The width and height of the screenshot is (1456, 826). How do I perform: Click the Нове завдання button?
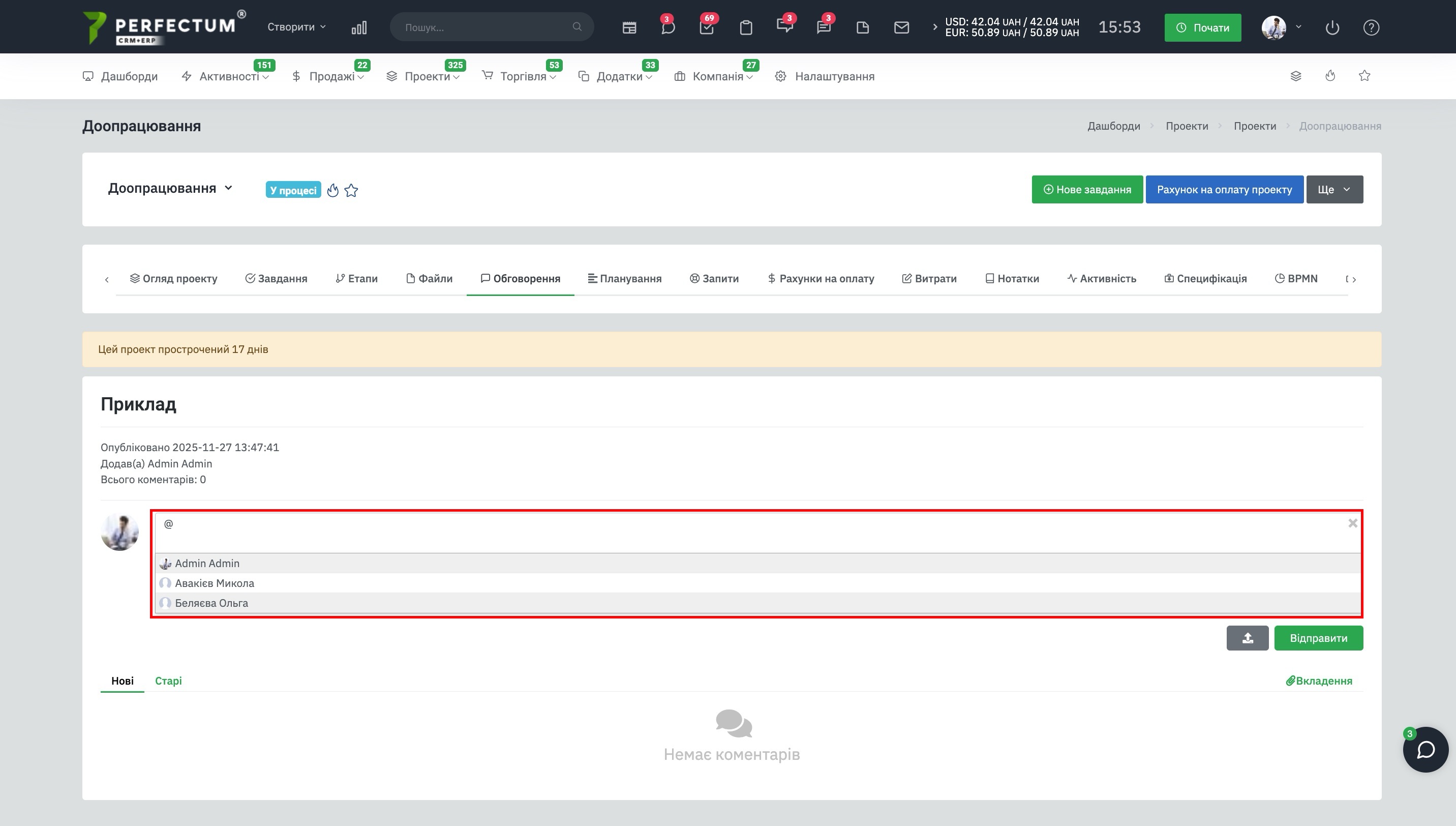pyautogui.click(x=1087, y=190)
